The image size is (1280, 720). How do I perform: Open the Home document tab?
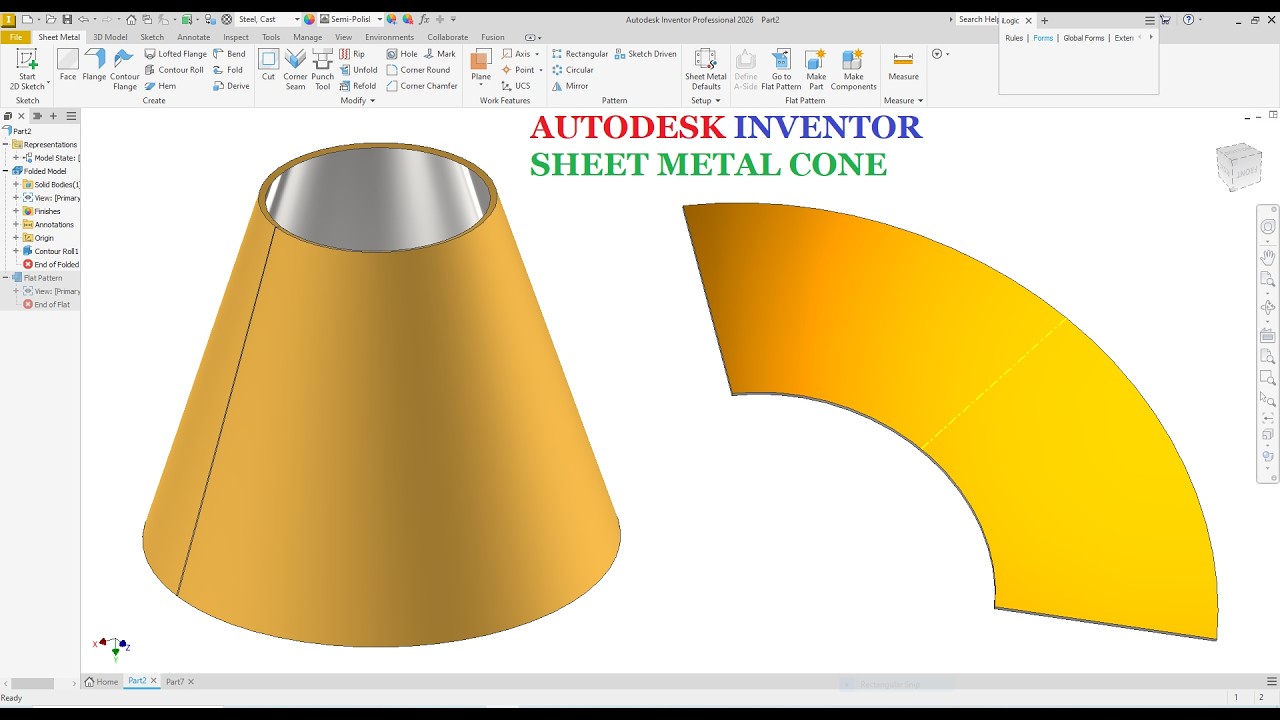pyautogui.click(x=101, y=682)
